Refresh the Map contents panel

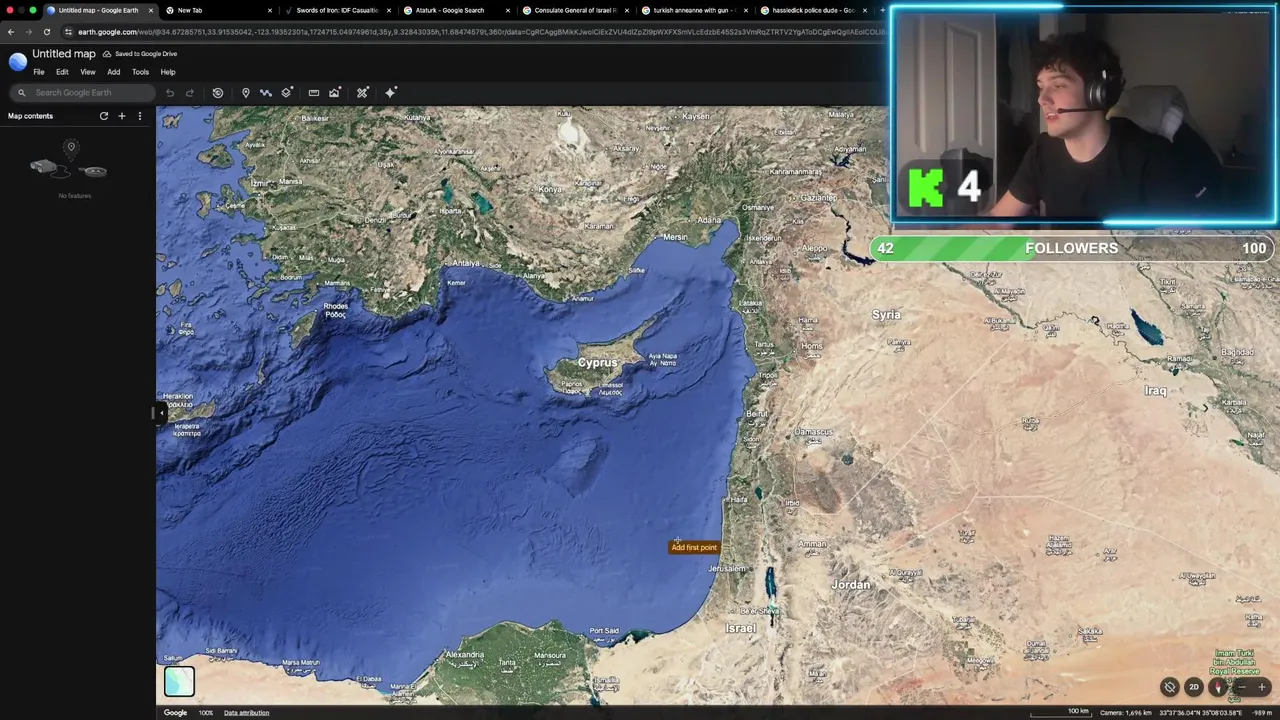(104, 116)
